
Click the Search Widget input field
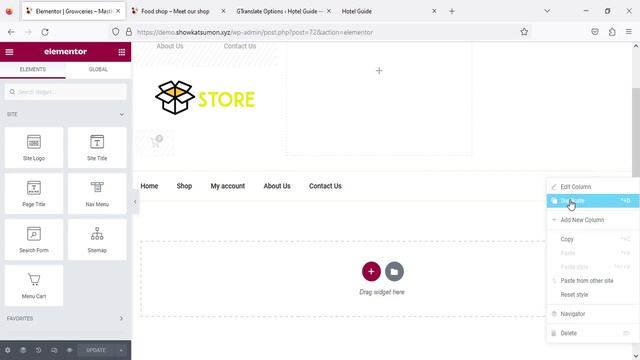pos(66,92)
